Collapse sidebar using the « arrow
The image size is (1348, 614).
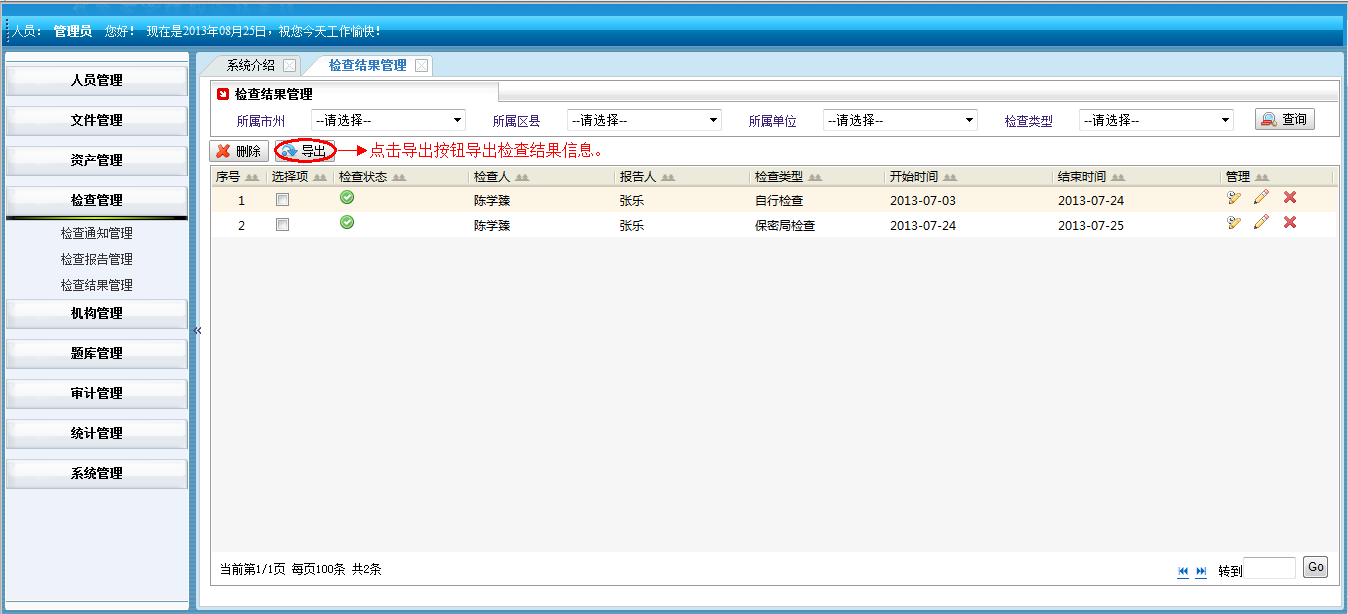[197, 330]
